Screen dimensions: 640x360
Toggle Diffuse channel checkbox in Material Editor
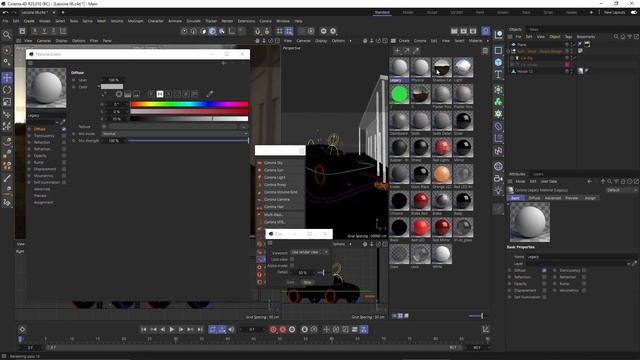pos(64,129)
